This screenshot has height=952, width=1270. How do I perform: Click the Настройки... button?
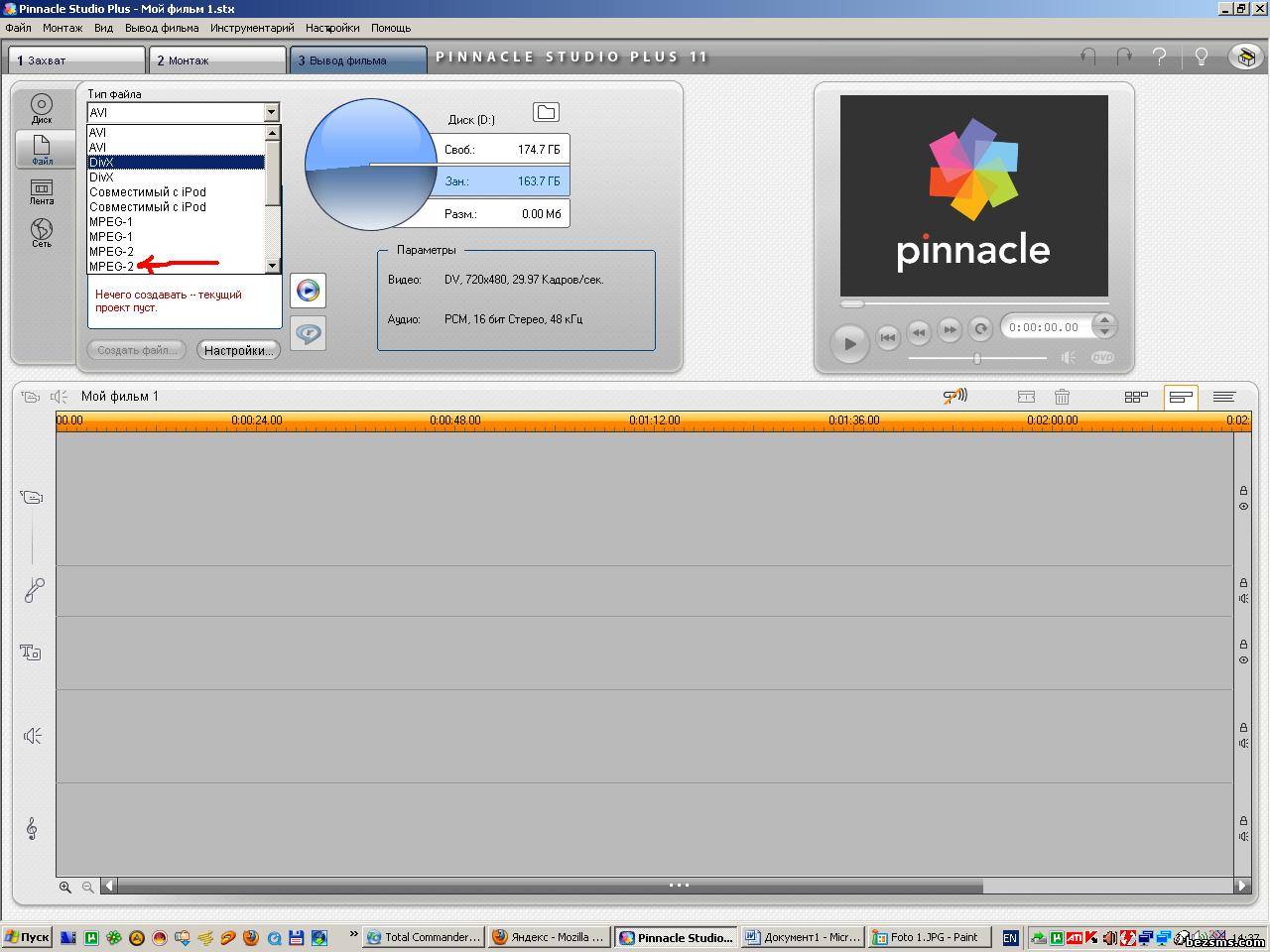[x=238, y=350]
